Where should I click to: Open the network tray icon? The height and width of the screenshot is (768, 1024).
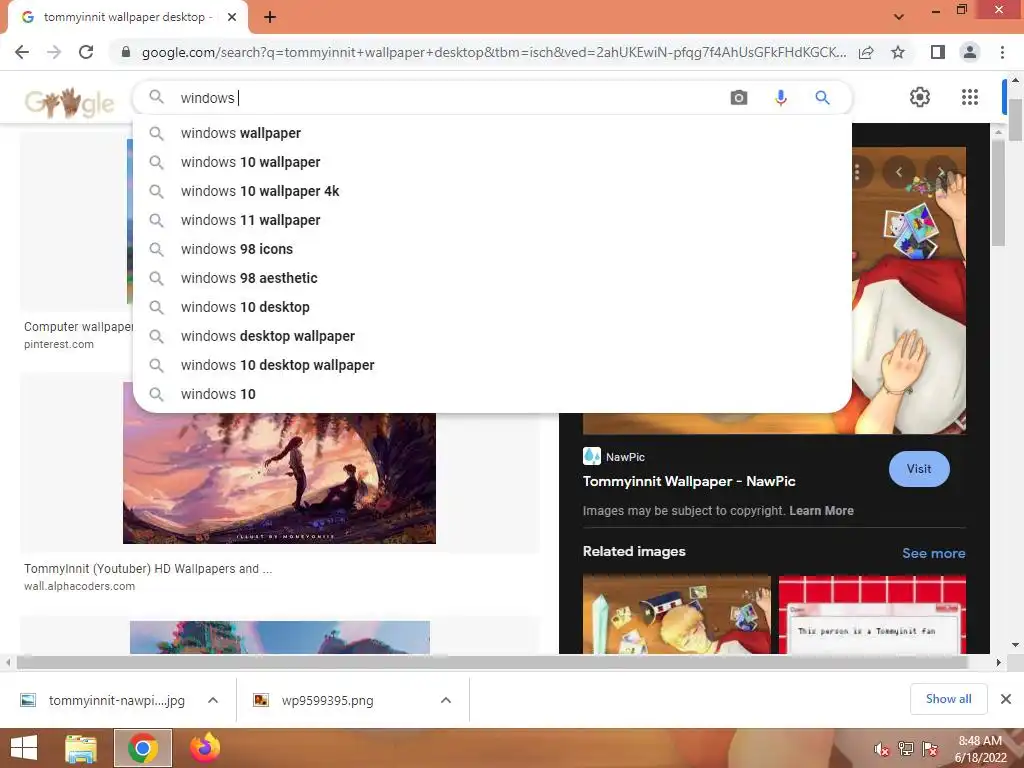pyautogui.click(x=906, y=749)
